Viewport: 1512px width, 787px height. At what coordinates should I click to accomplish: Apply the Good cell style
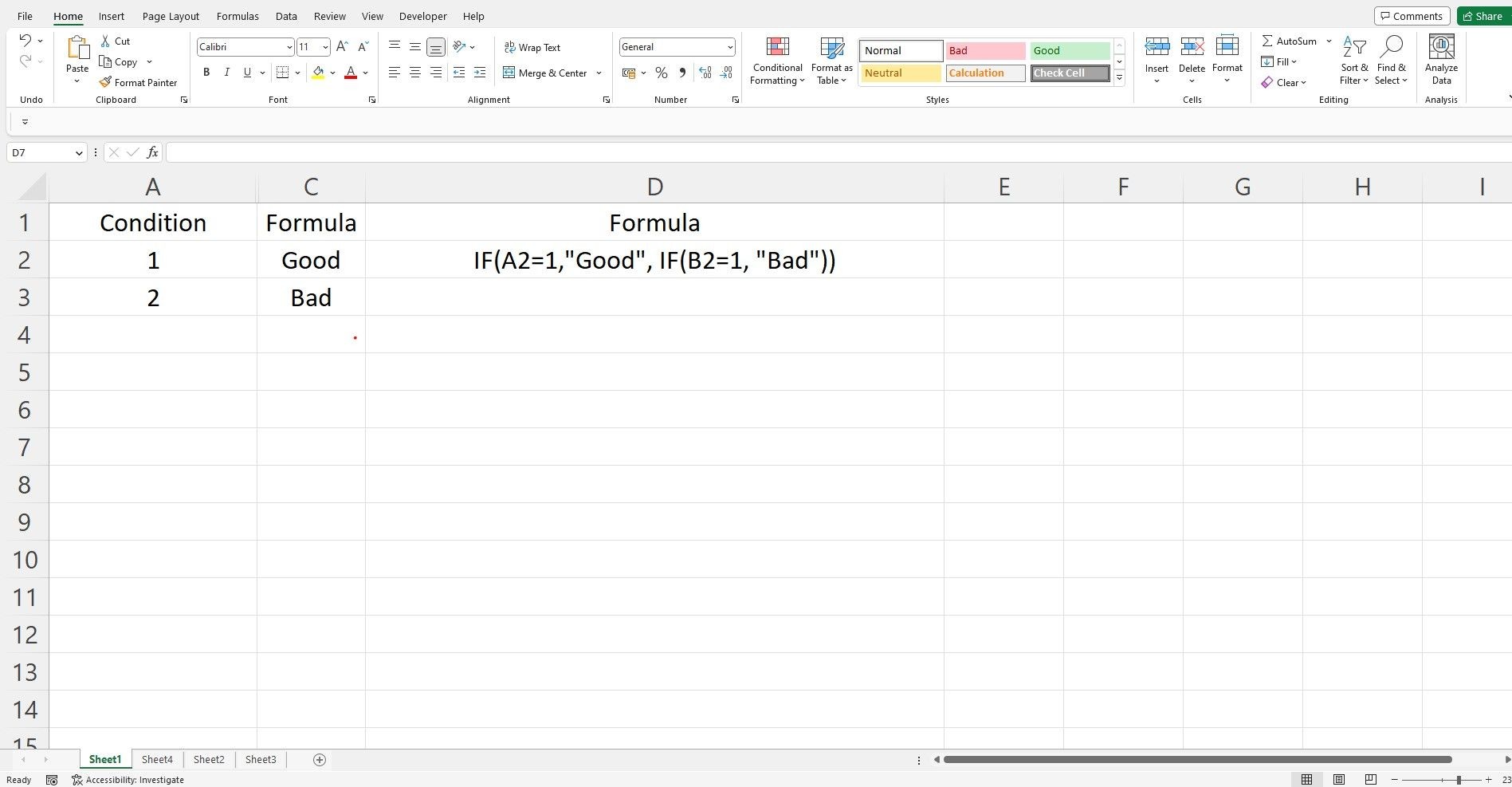(x=1070, y=50)
